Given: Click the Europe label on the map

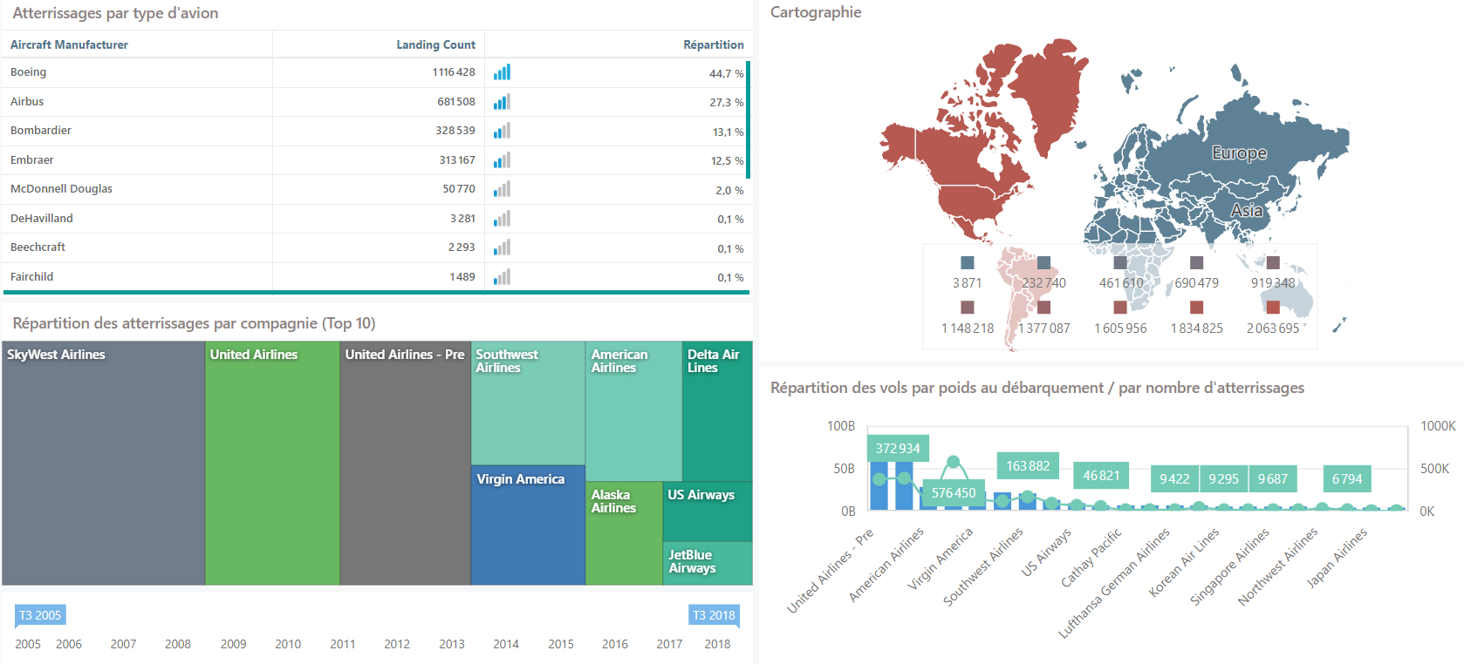Looking at the screenshot, I should click(x=1239, y=153).
